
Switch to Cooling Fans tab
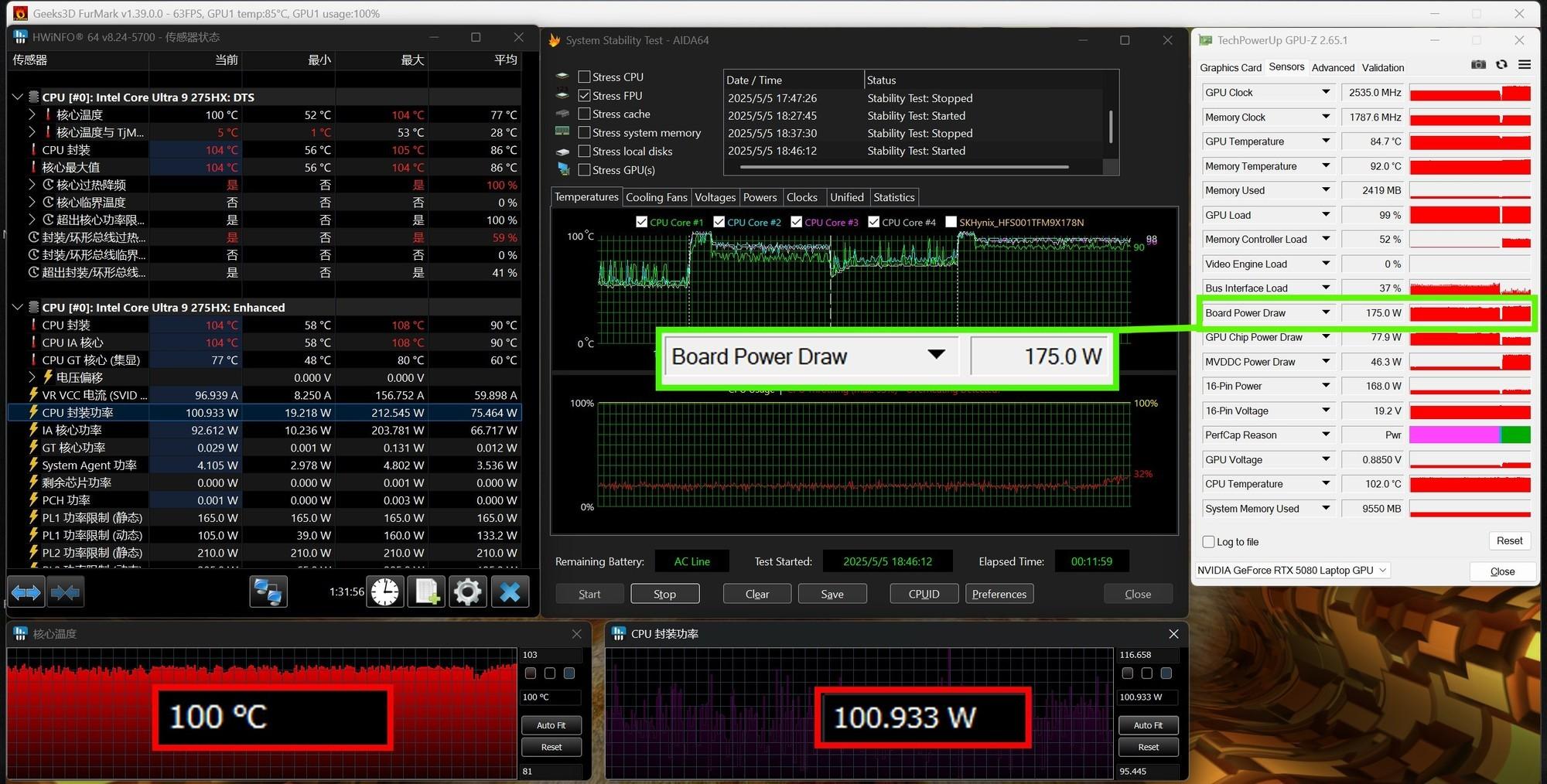656,197
